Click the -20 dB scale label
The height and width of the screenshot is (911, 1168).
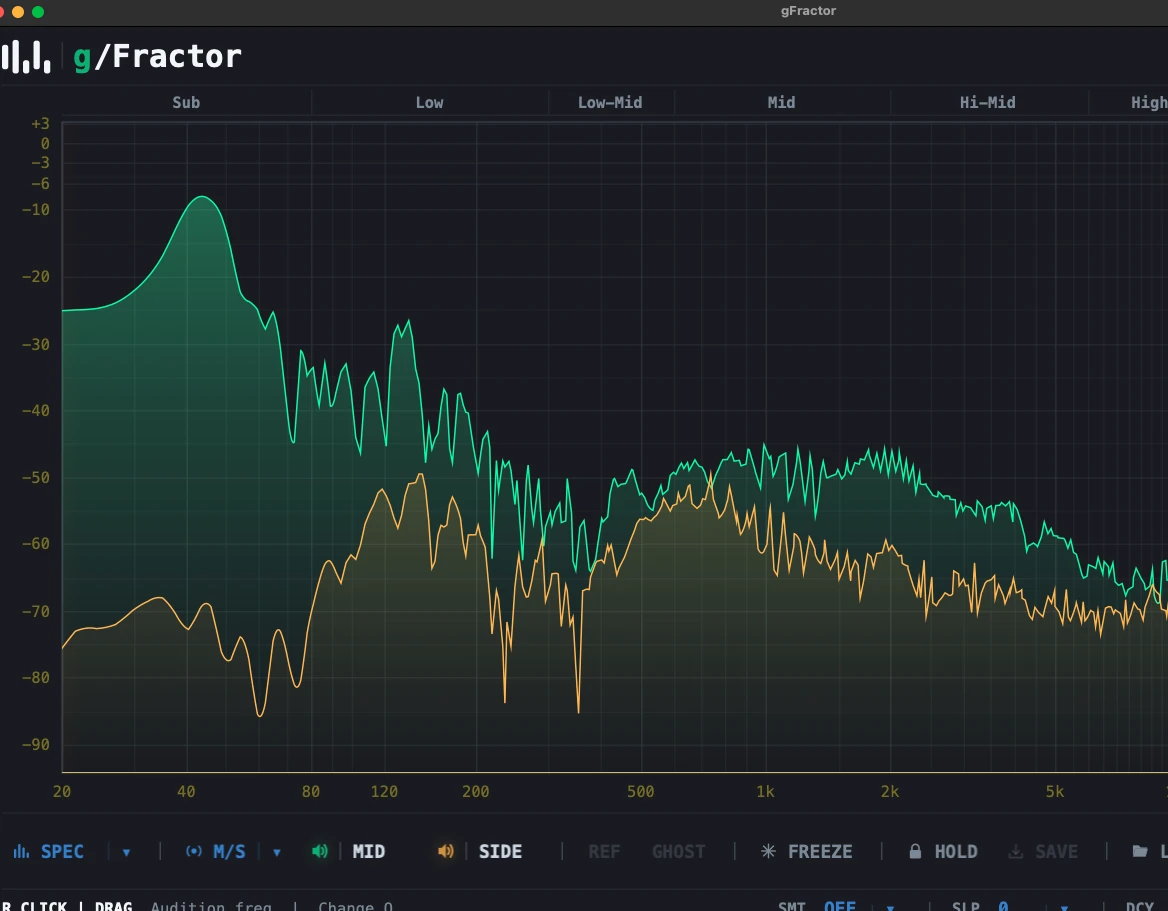point(36,276)
